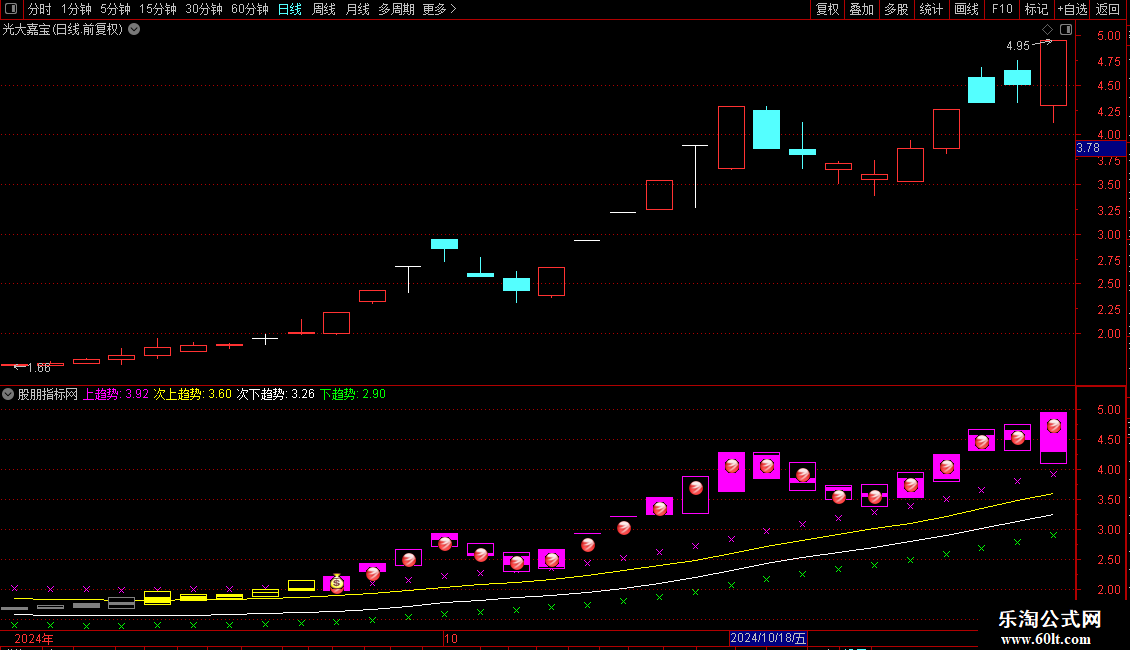Select the 60分钟 period

[250, 9]
